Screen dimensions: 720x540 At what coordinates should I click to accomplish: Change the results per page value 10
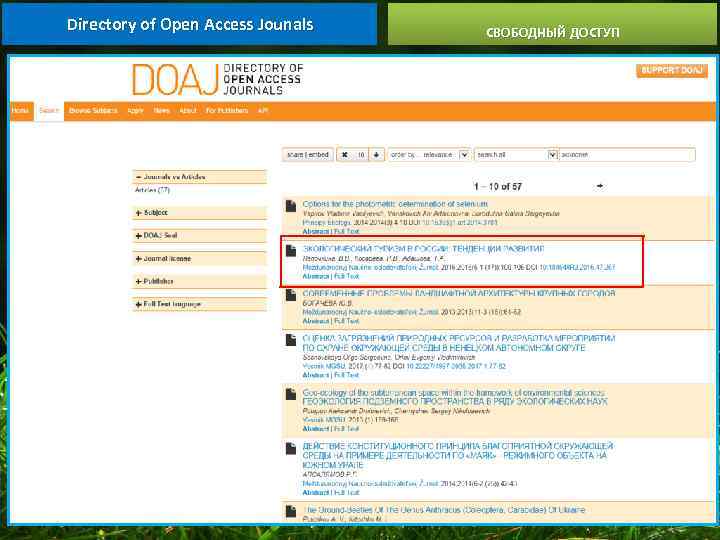[x=361, y=155]
